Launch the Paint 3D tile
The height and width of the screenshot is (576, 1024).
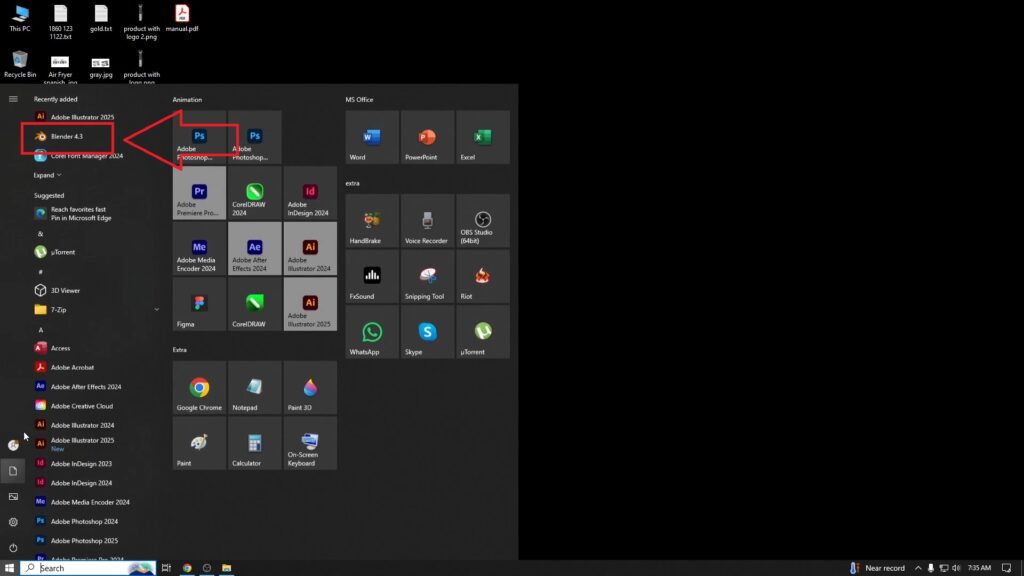pyautogui.click(x=310, y=387)
